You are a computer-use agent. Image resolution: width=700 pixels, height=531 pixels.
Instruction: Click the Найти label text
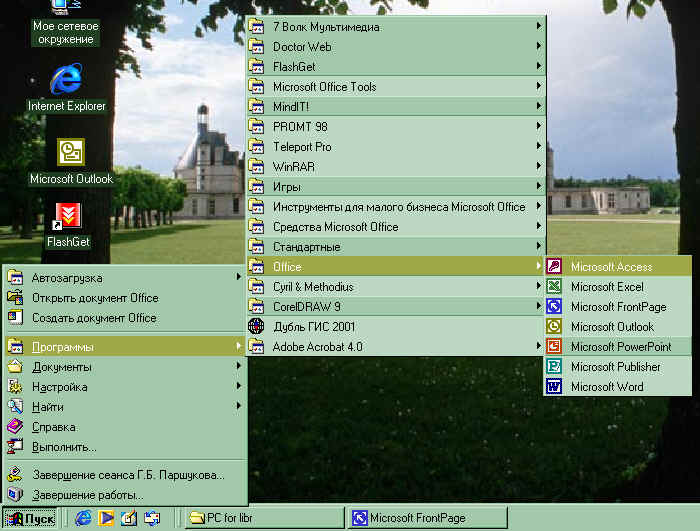point(48,407)
